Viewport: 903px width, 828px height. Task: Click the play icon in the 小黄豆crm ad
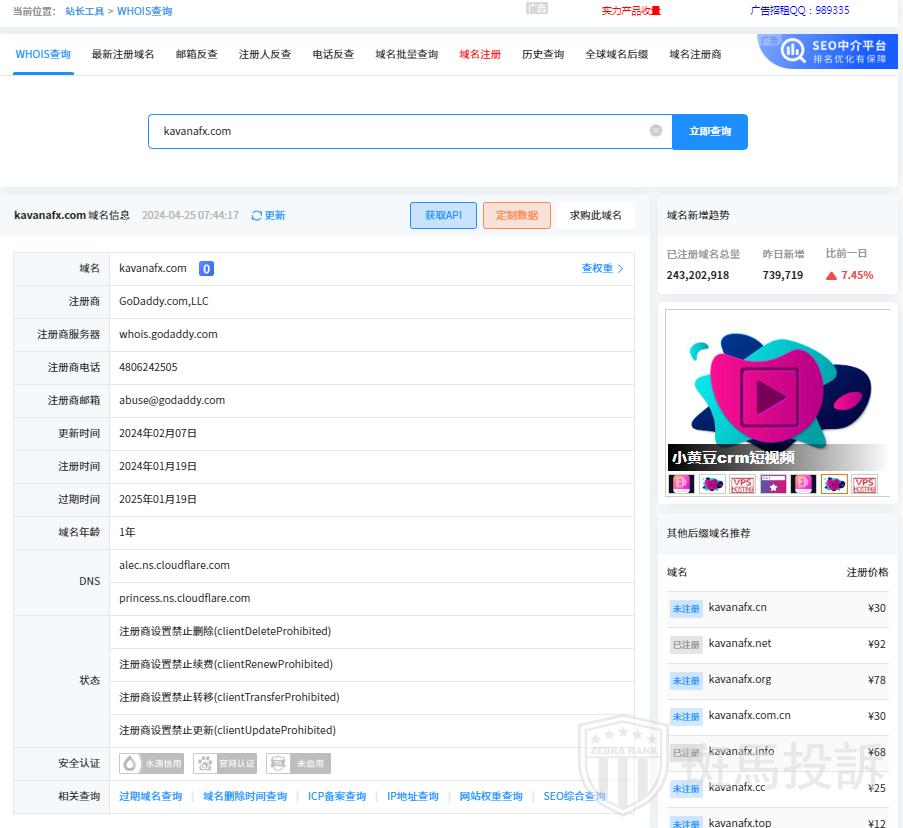769,397
